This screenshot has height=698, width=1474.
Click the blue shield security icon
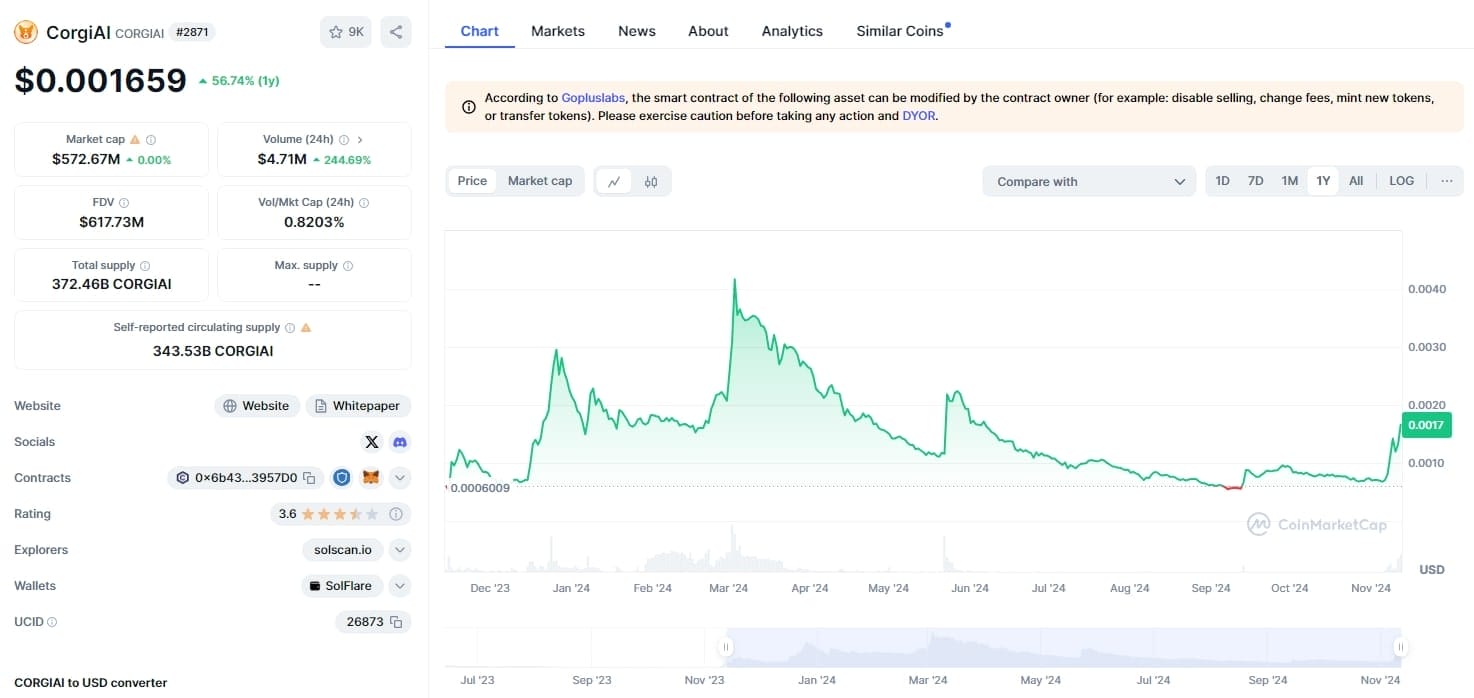(342, 478)
